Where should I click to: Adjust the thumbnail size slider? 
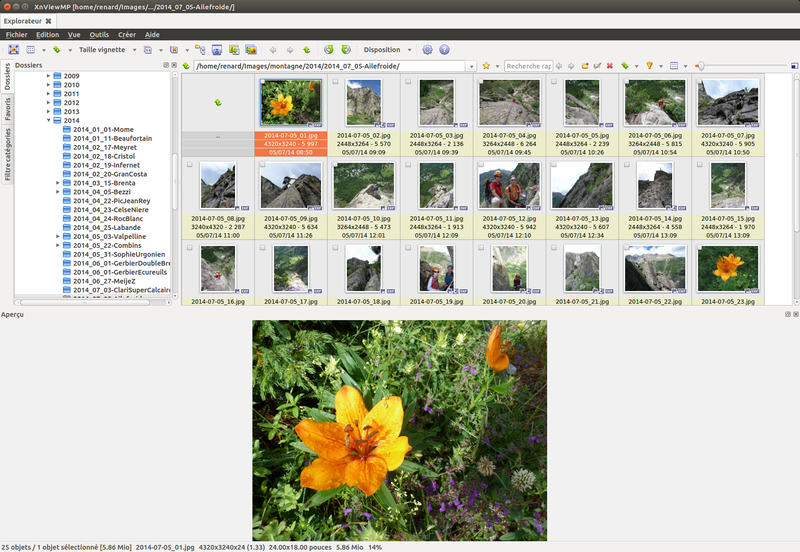coord(700,66)
